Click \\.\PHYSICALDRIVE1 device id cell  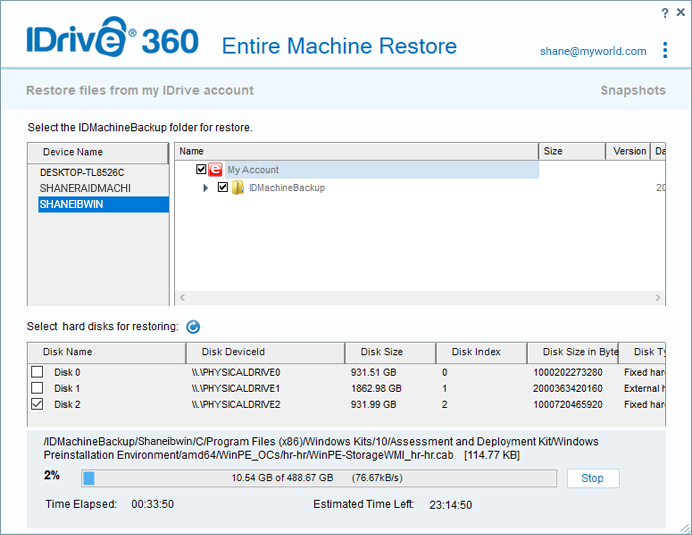236,388
